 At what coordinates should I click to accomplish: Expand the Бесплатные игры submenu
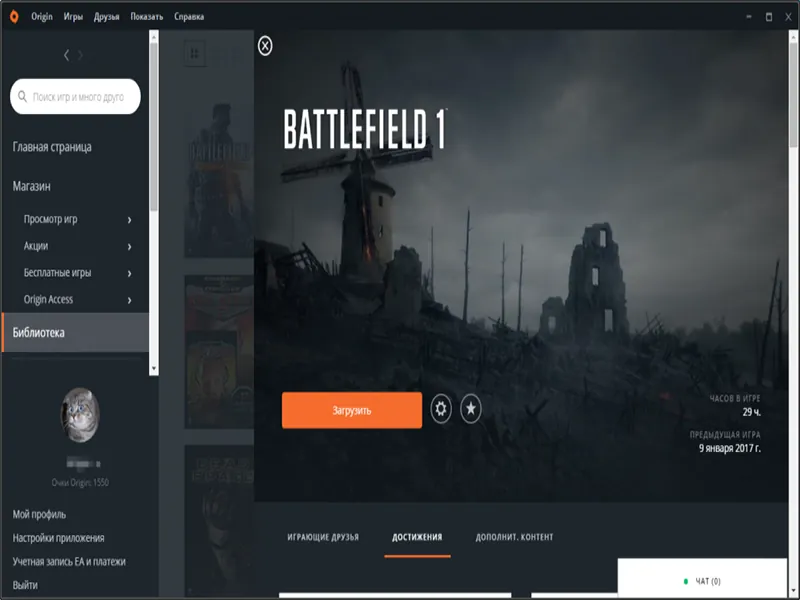(130, 273)
